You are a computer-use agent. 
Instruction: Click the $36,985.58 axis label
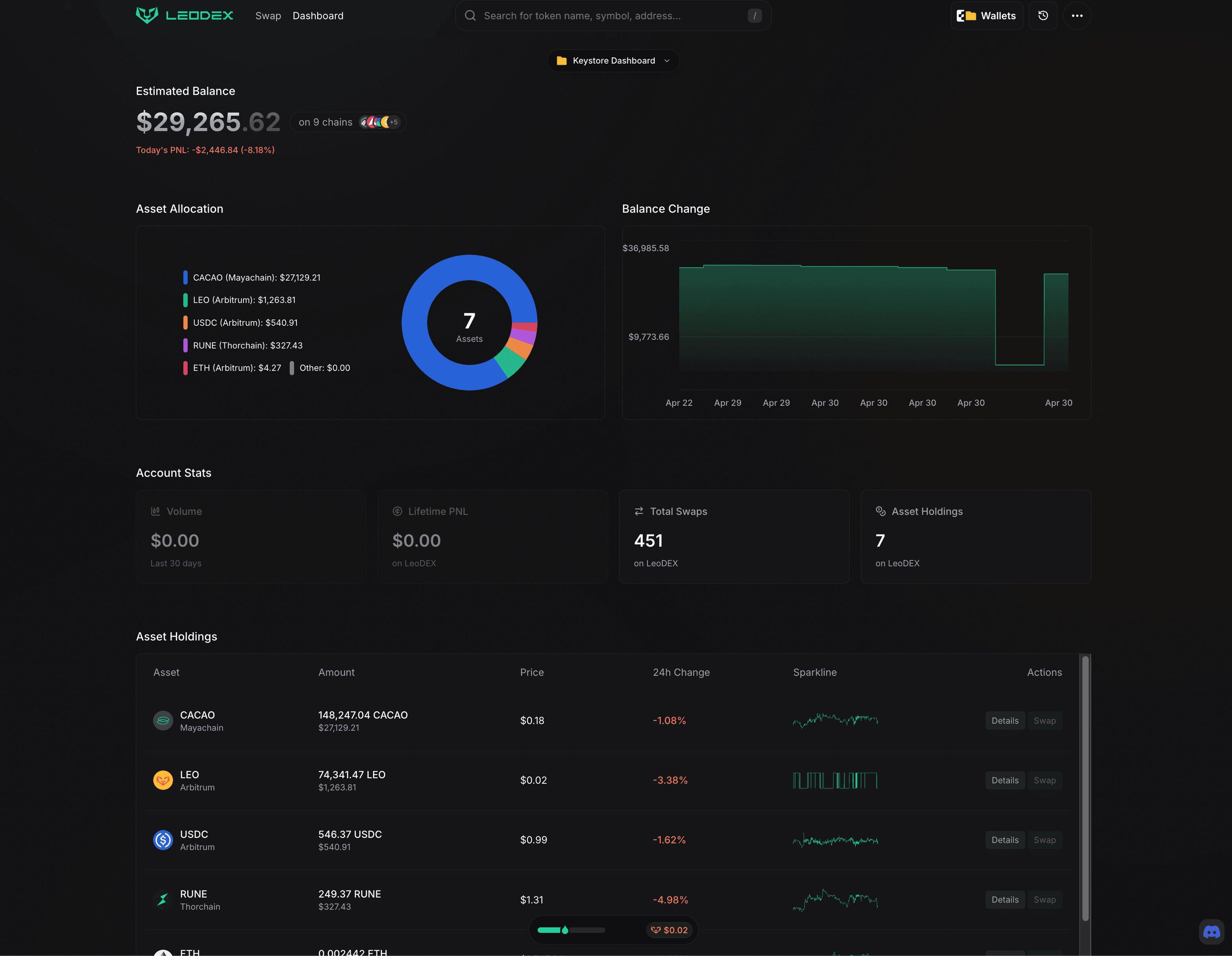coord(645,248)
